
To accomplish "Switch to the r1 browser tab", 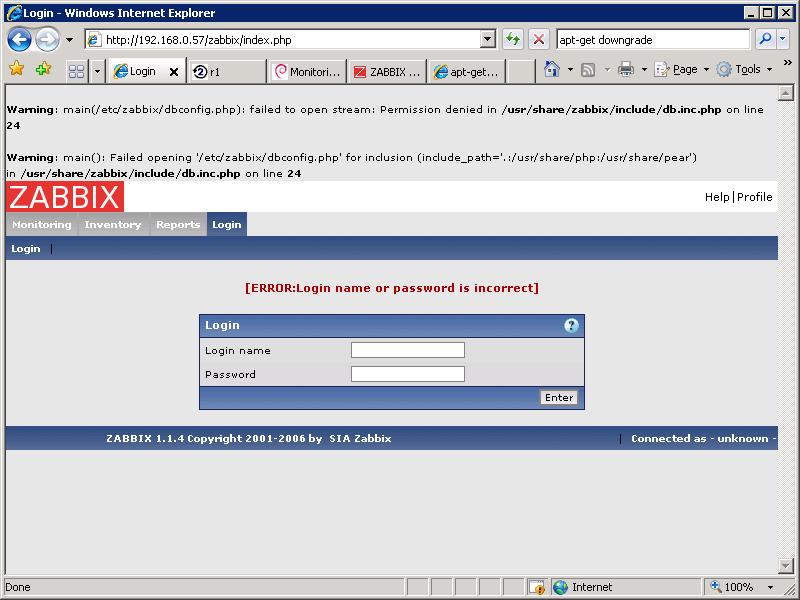I will tap(227, 72).
